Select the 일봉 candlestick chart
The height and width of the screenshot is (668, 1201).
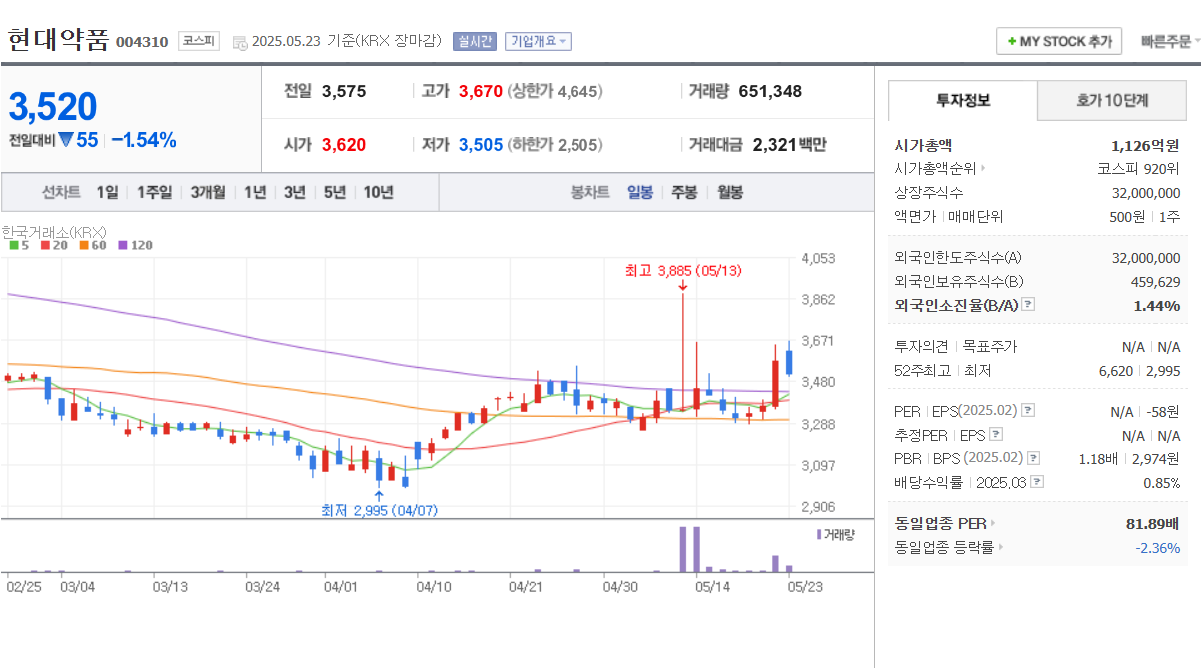(x=640, y=192)
